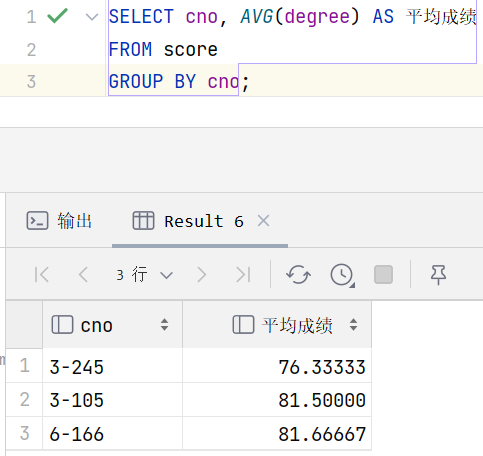Open the 3 行 page size dropdown
The width and height of the screenshot is (483, 456).
click(145, 275)
